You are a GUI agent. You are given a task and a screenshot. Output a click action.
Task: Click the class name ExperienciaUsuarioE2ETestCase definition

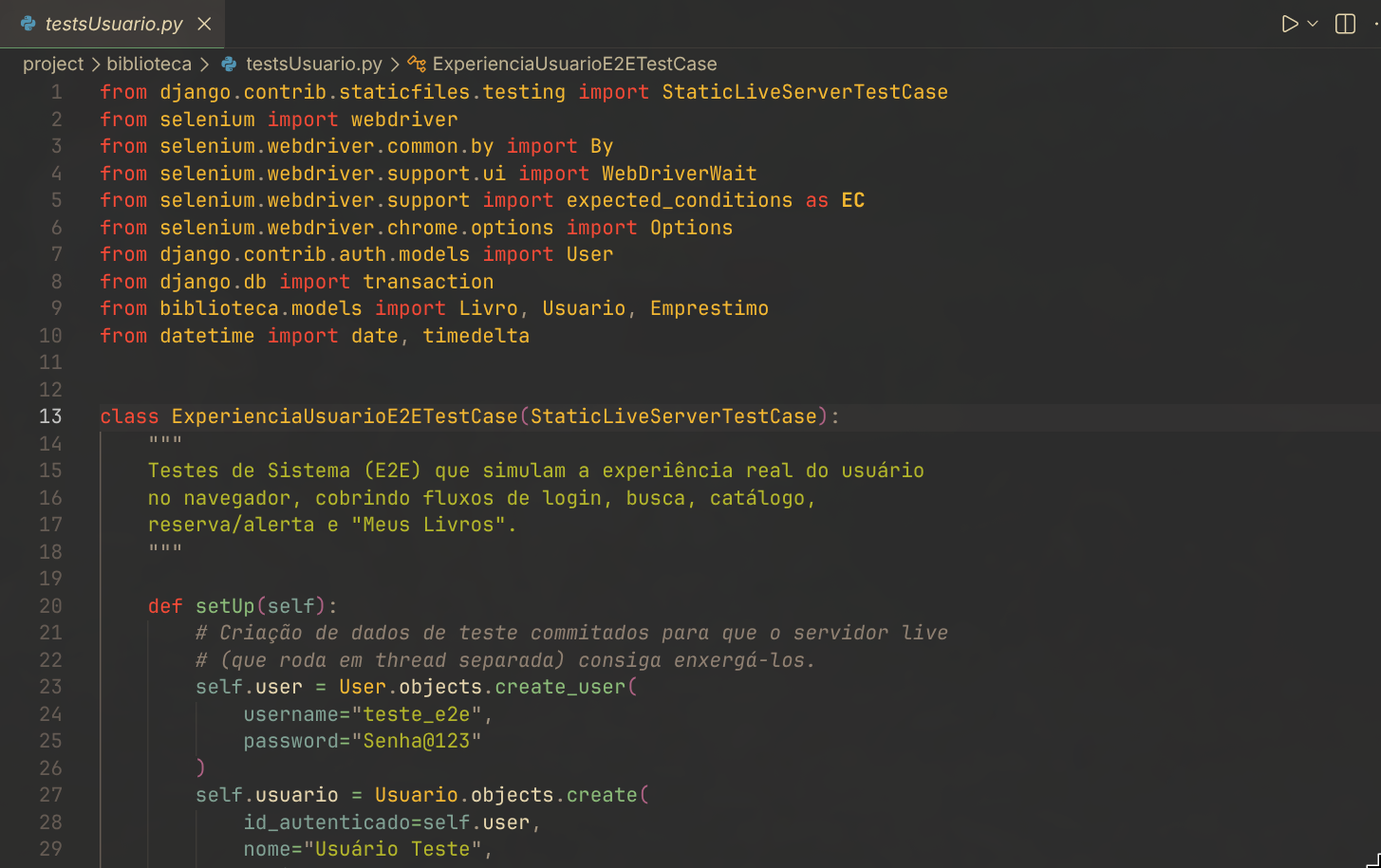coord(345,416)
